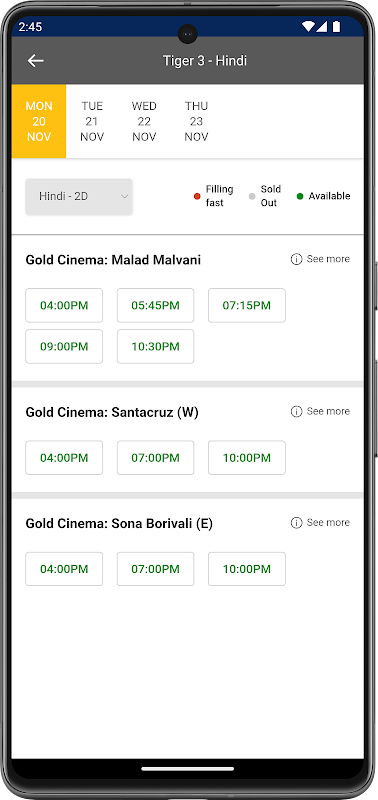Click Gold Cinema: Malad Malvani heading
Image resolution: width=378 pixels, height=800 pixels.
click(x=113, y=260)
